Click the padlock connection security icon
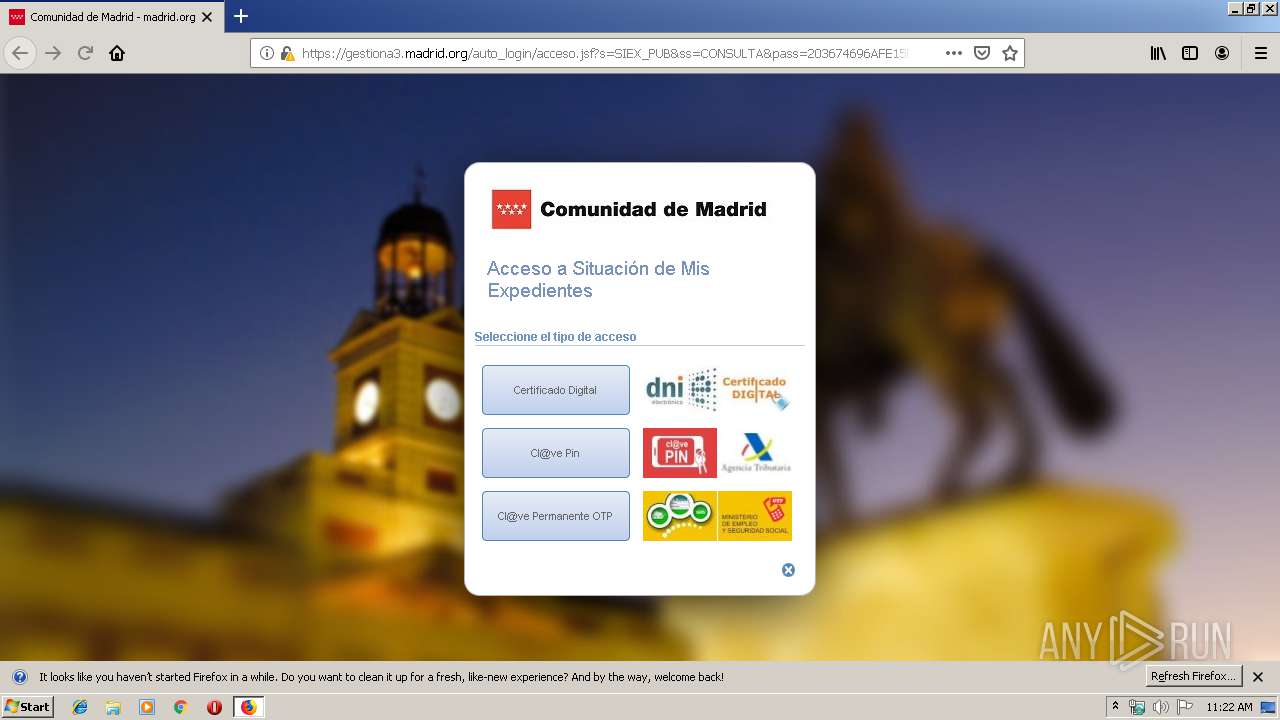The height and width of the screenshot is (720, 1280). click(288, 53)
